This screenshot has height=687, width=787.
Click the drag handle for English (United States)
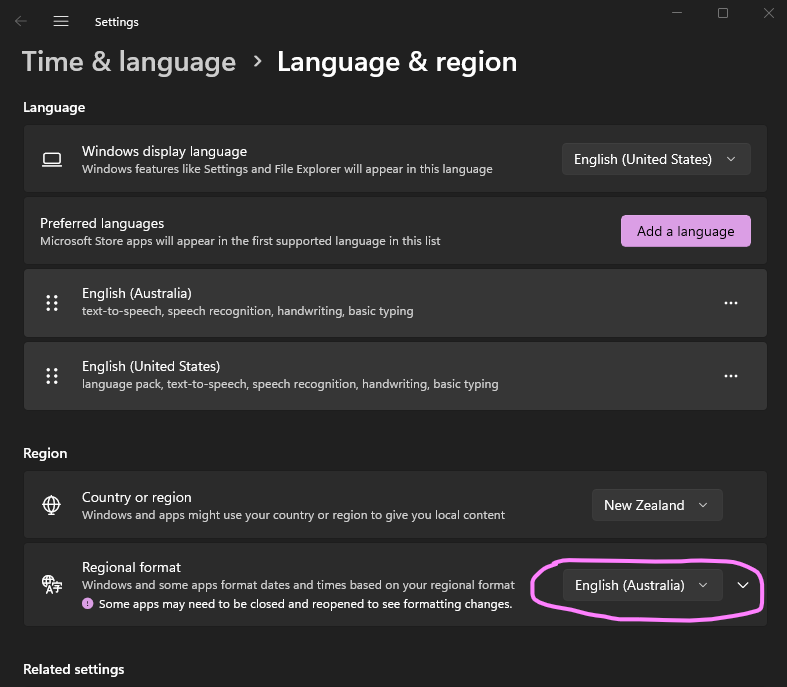[52, 376]
